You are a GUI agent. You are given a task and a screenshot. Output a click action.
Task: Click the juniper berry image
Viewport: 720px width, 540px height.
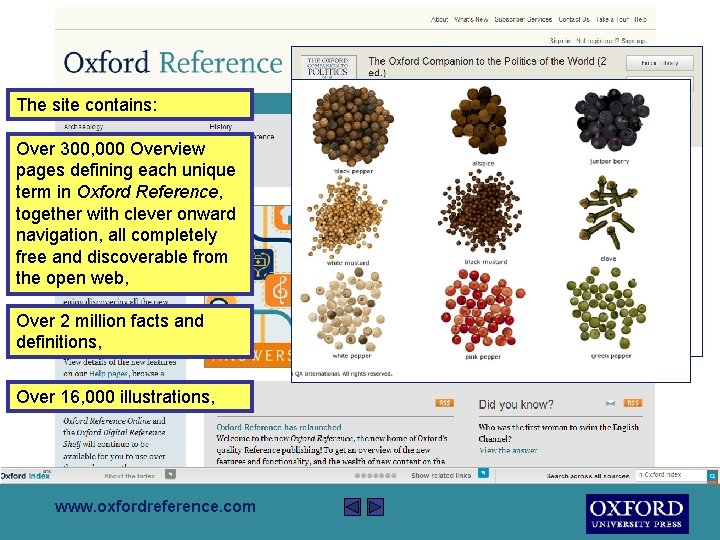[612, 120]
